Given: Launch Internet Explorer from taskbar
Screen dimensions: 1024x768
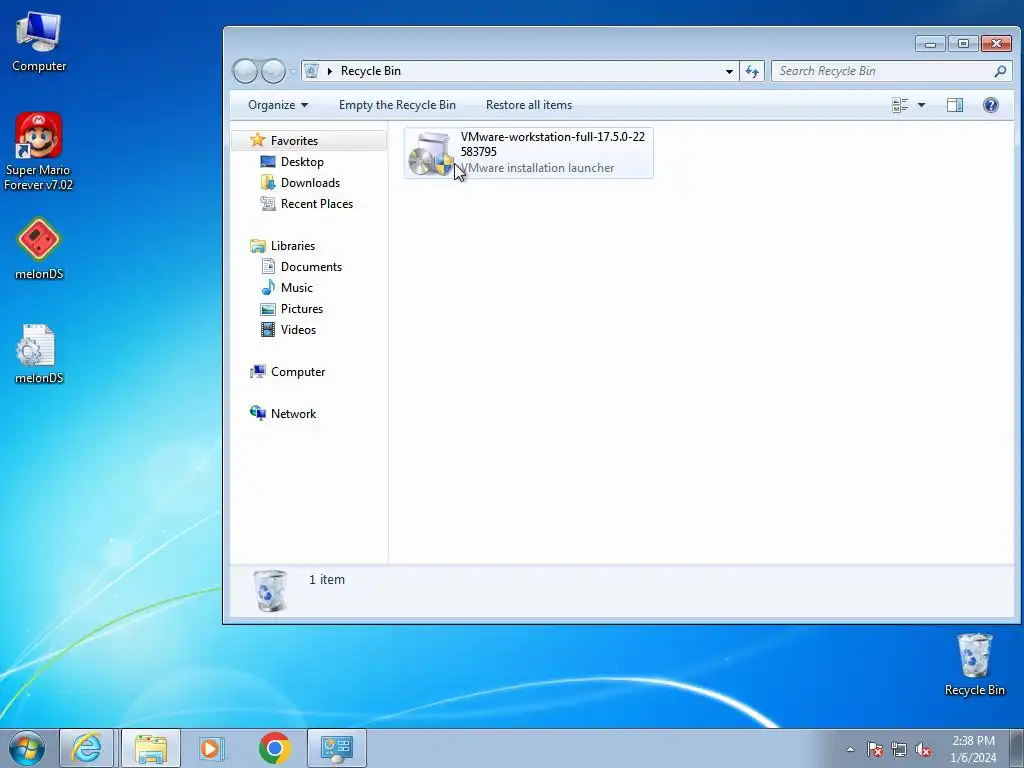Looking at the screenshot, I should 87,748.
